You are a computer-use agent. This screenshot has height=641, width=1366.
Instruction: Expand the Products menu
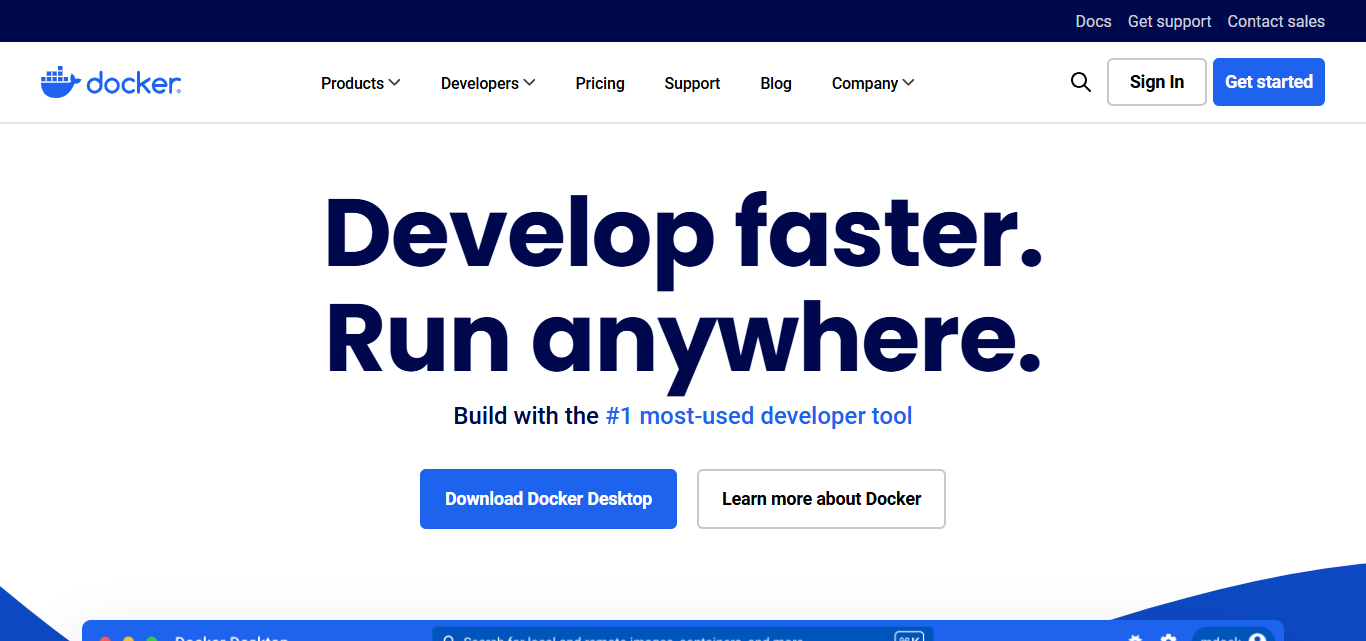click(x=360, y=83)
